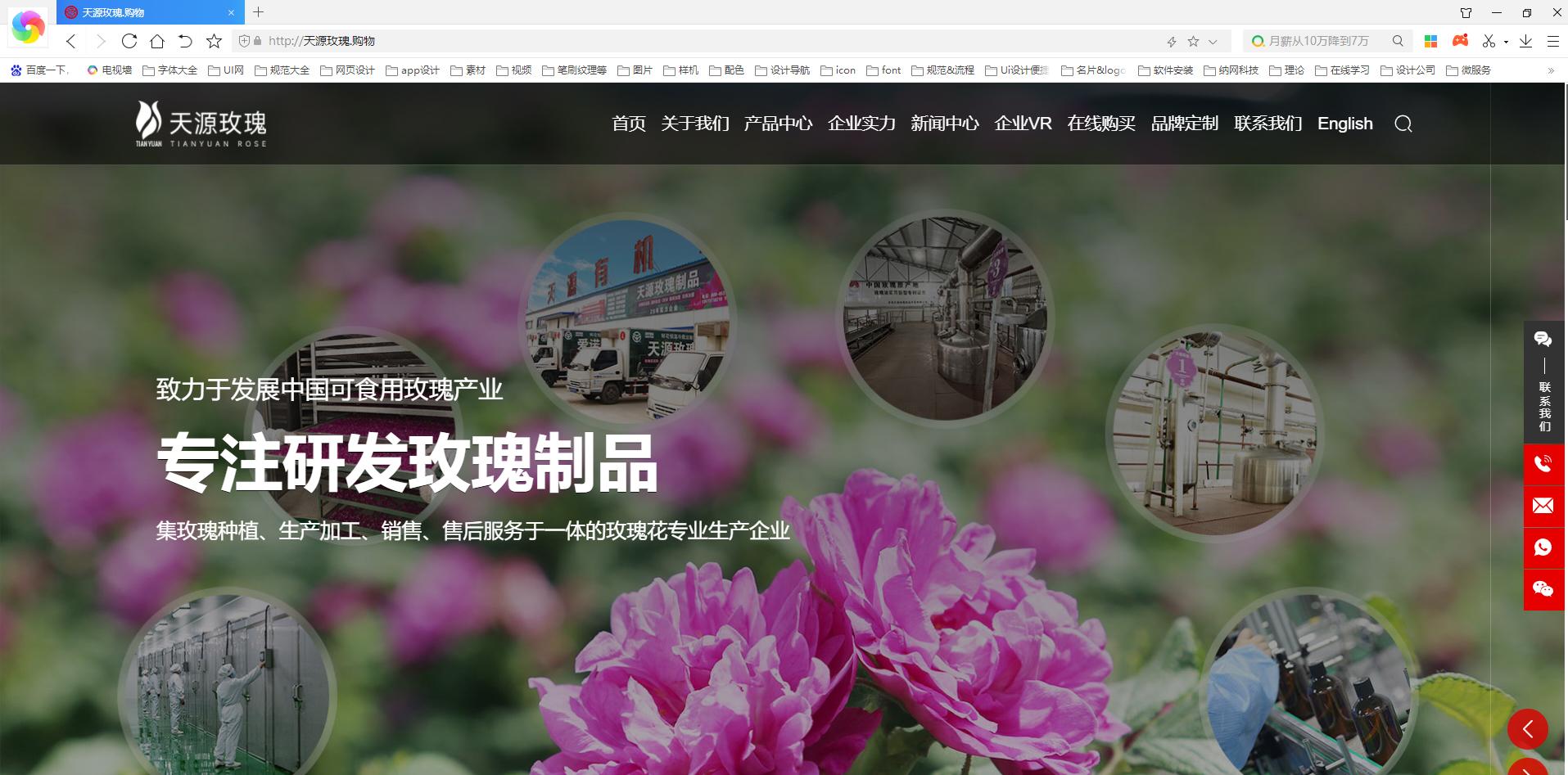This screenshot has width=1568, height=775.
Task: Open the 电视墙 bookmark
Action: 110,70
